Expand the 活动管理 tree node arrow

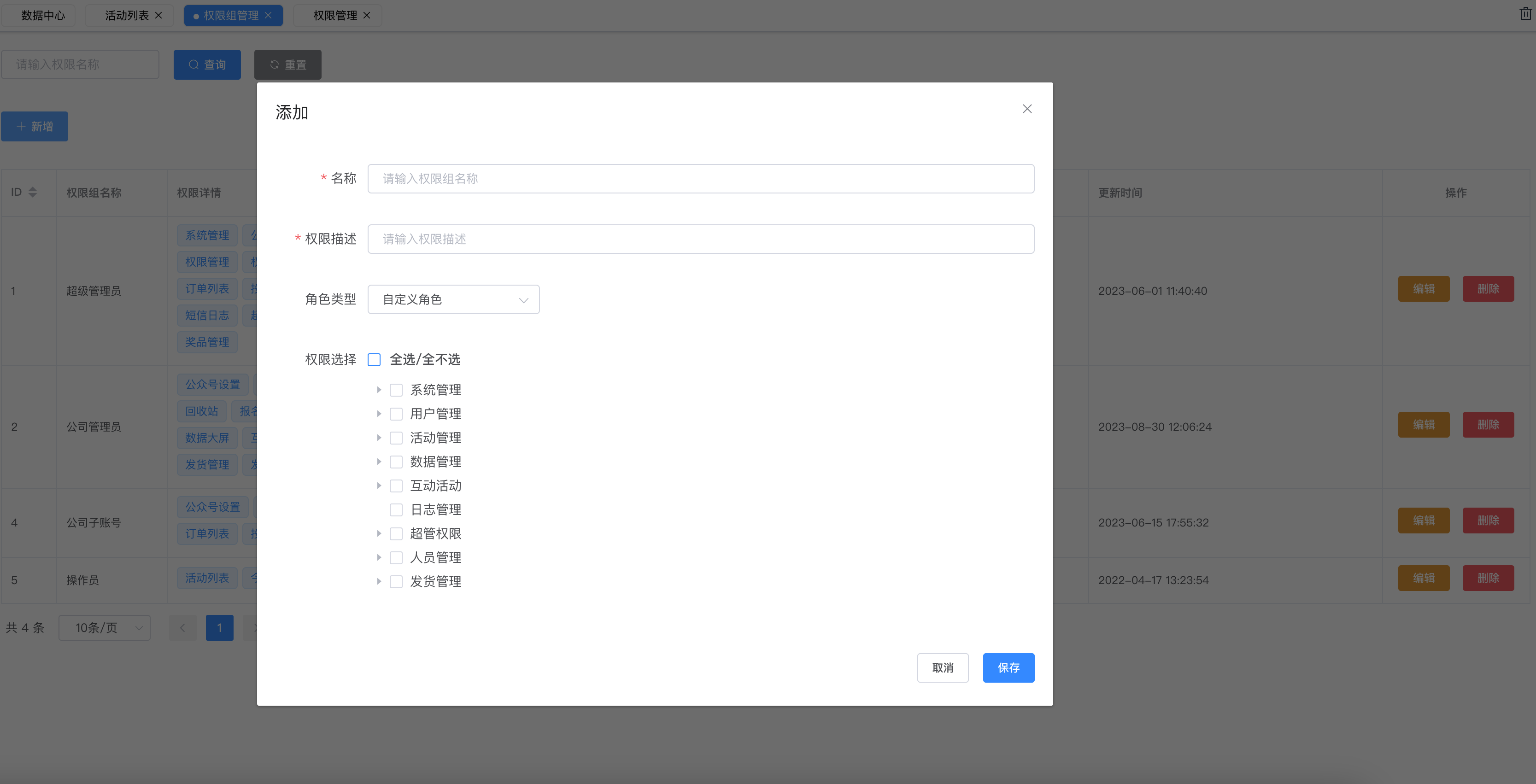point(379,438)
